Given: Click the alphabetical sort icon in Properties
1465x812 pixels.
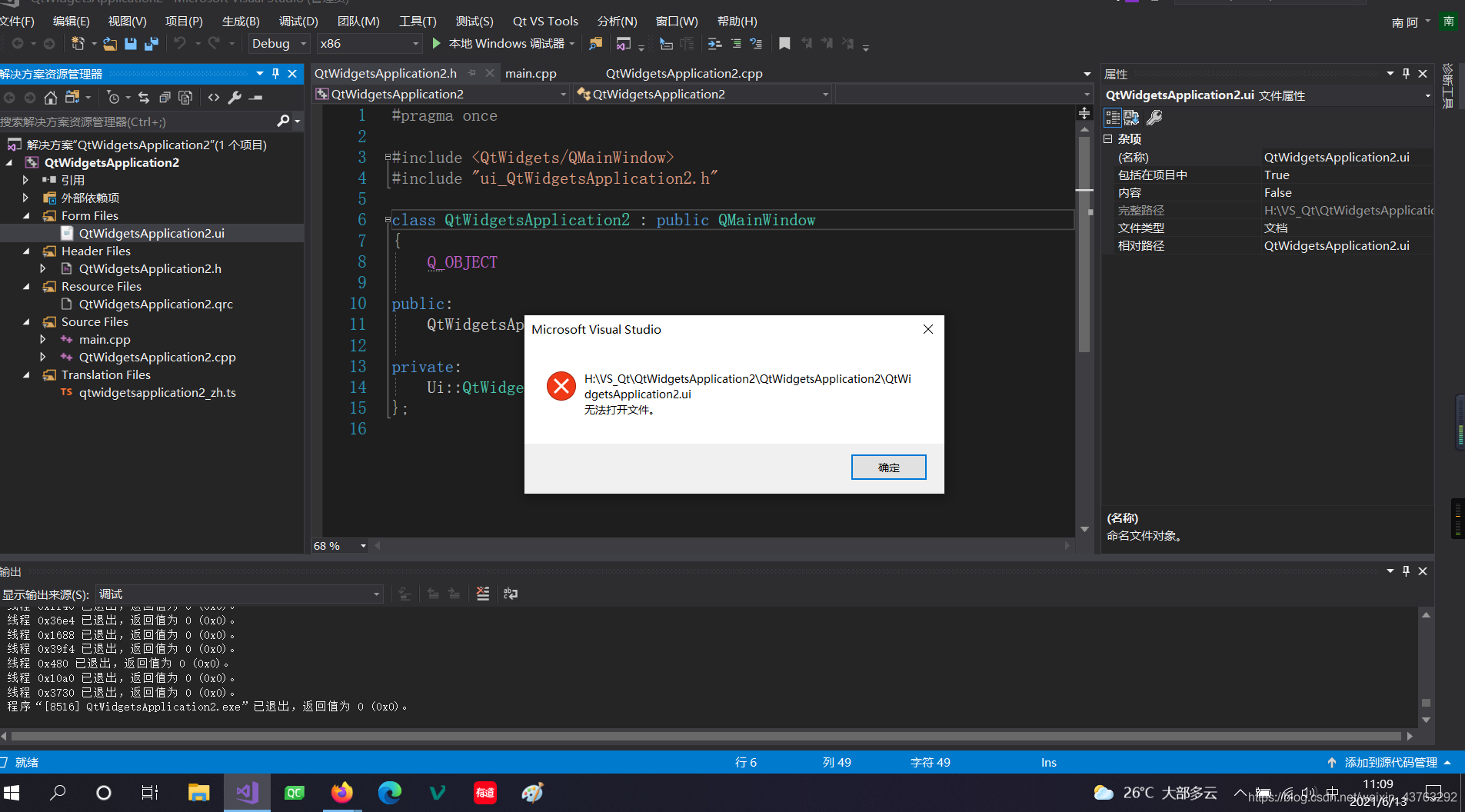Looking at the screenshot, I should coord(1131,118).
